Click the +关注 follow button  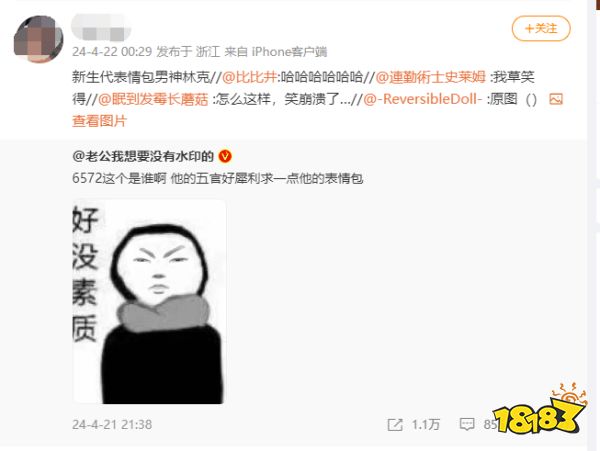tap(541, 28)
